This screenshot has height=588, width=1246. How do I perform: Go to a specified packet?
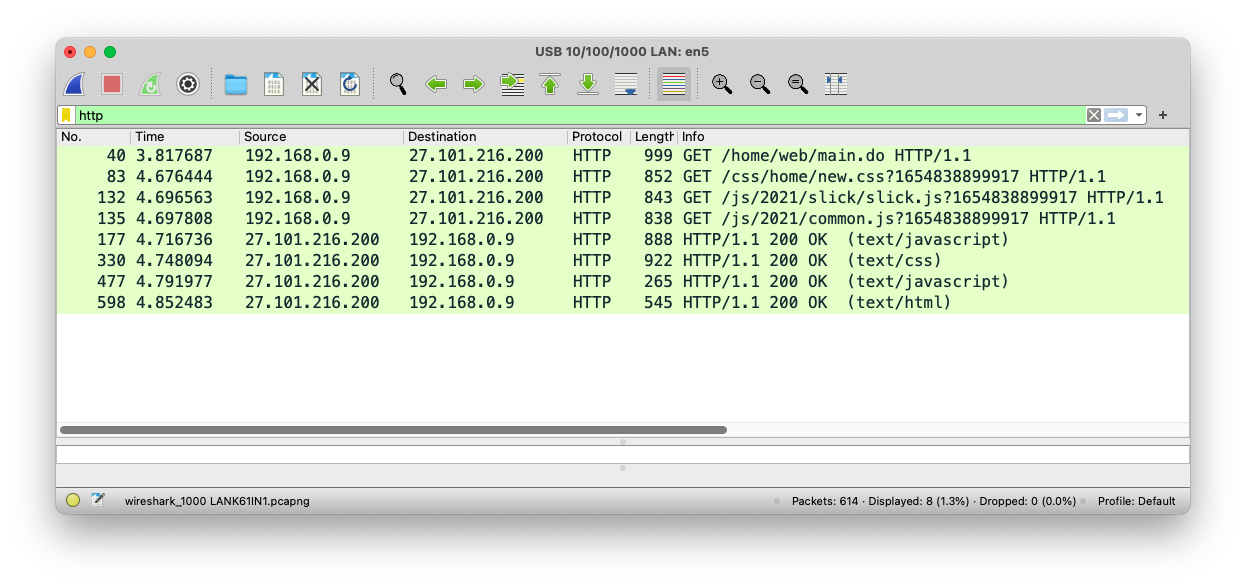coord(512,84)
